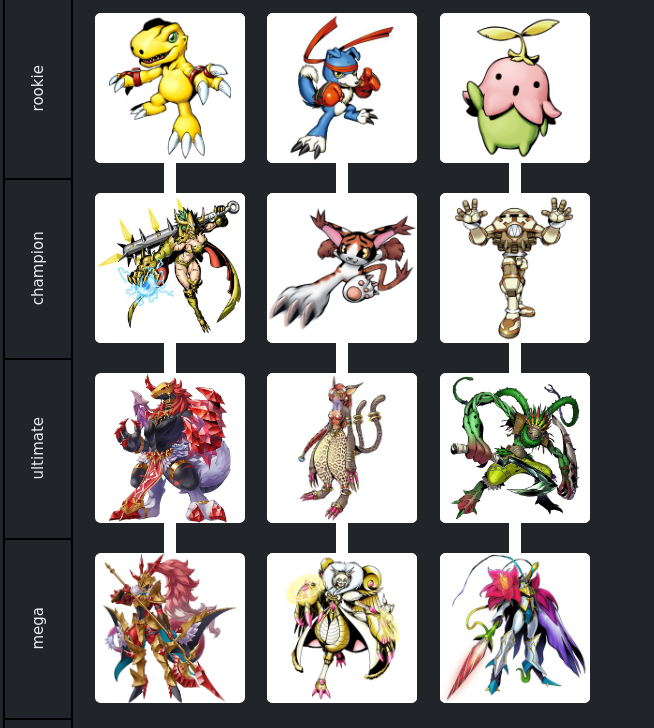Open the spiked-club warrior champion image

pos(170,268)
